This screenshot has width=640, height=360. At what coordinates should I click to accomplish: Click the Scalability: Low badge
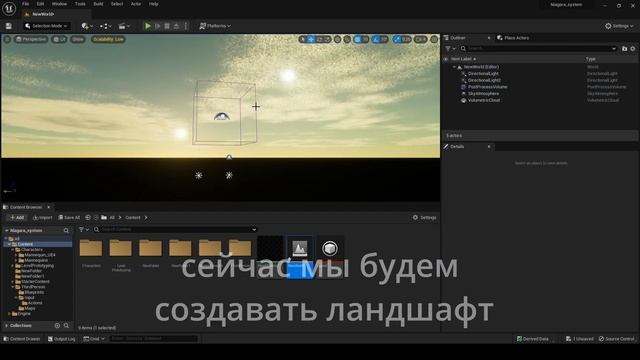[x=108, y=39]
